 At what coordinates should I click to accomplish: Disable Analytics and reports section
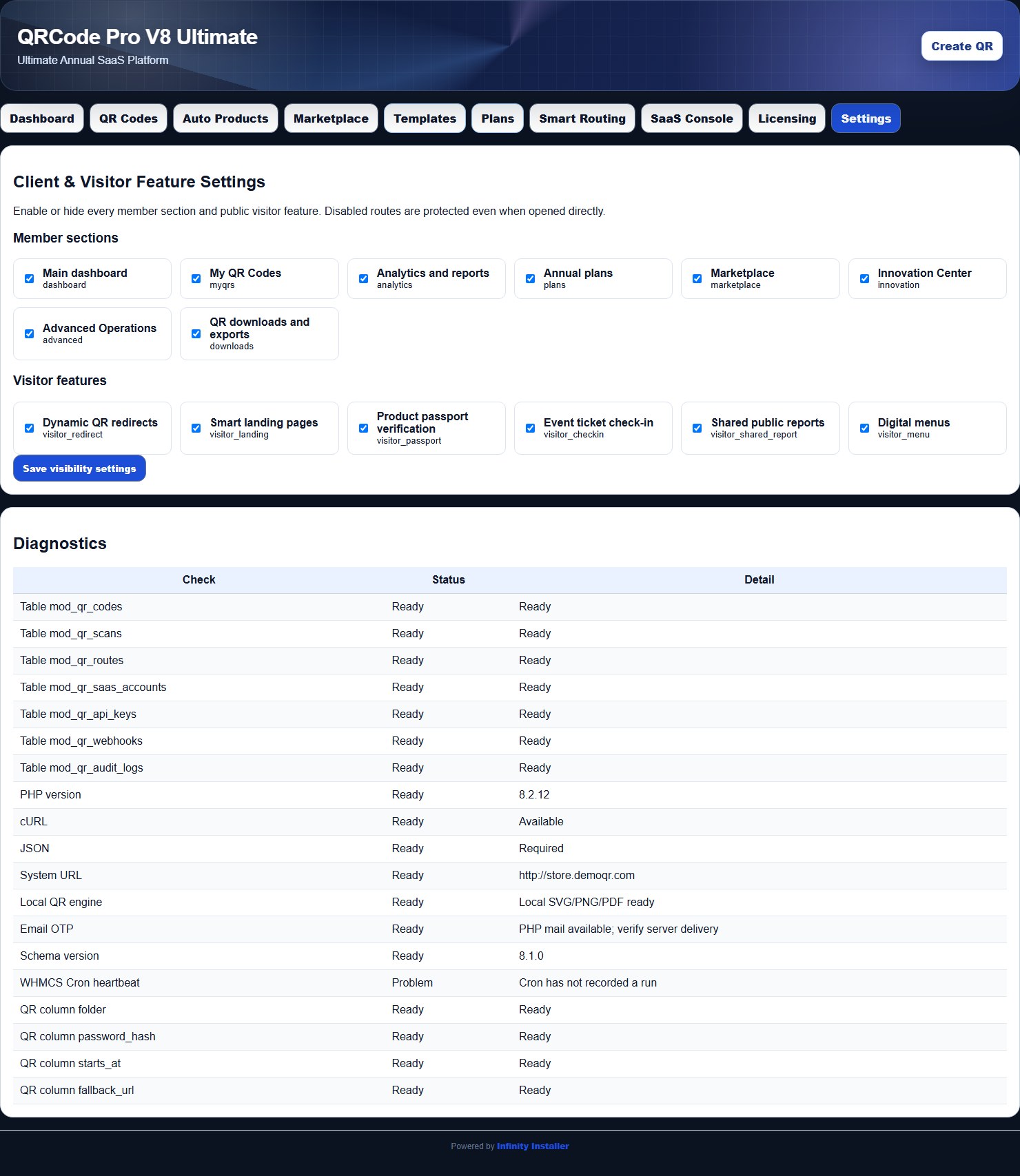tap(363, 278)
